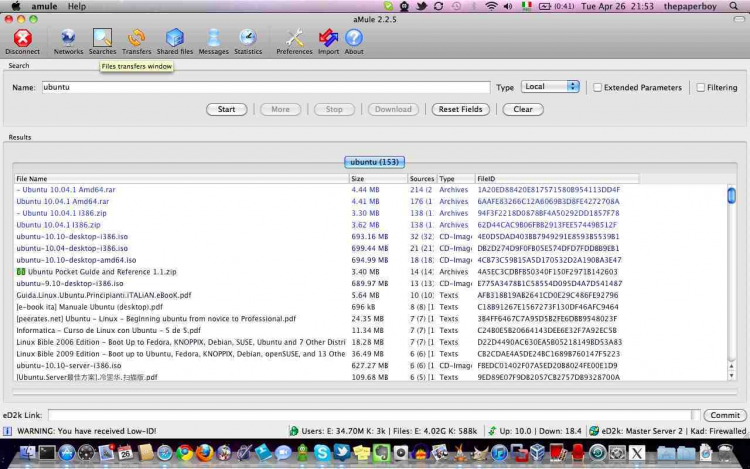Click the upload/download speed icon
This screenshot has width=750, height=469.
click(492, 431)
